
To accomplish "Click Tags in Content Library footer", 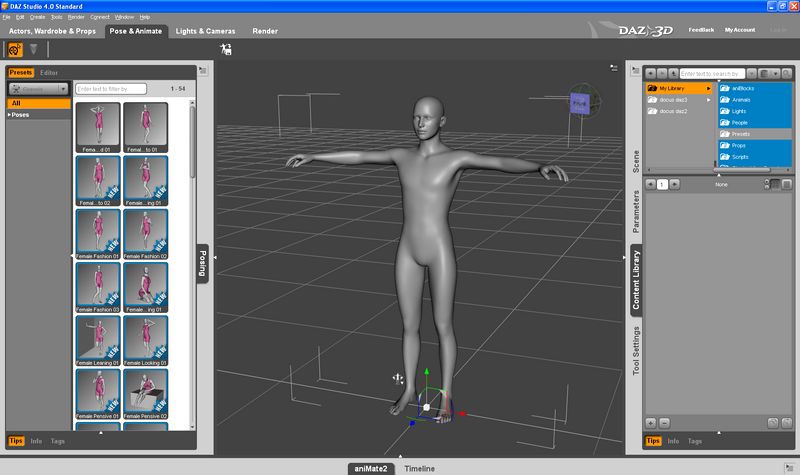I will pos(694,441).
